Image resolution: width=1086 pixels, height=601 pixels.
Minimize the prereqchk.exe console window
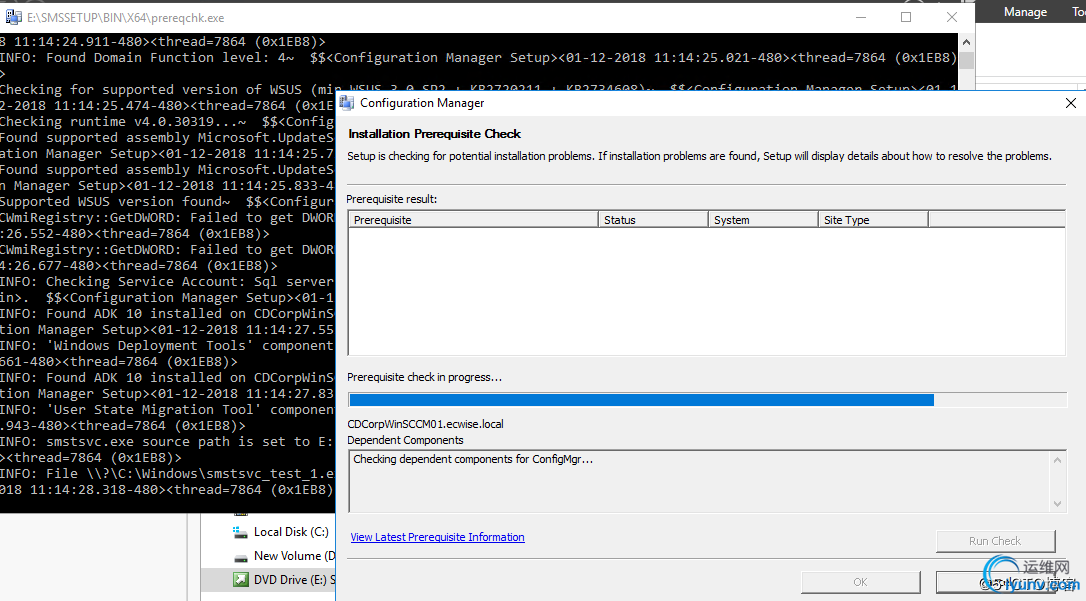[x=861, y=17]
